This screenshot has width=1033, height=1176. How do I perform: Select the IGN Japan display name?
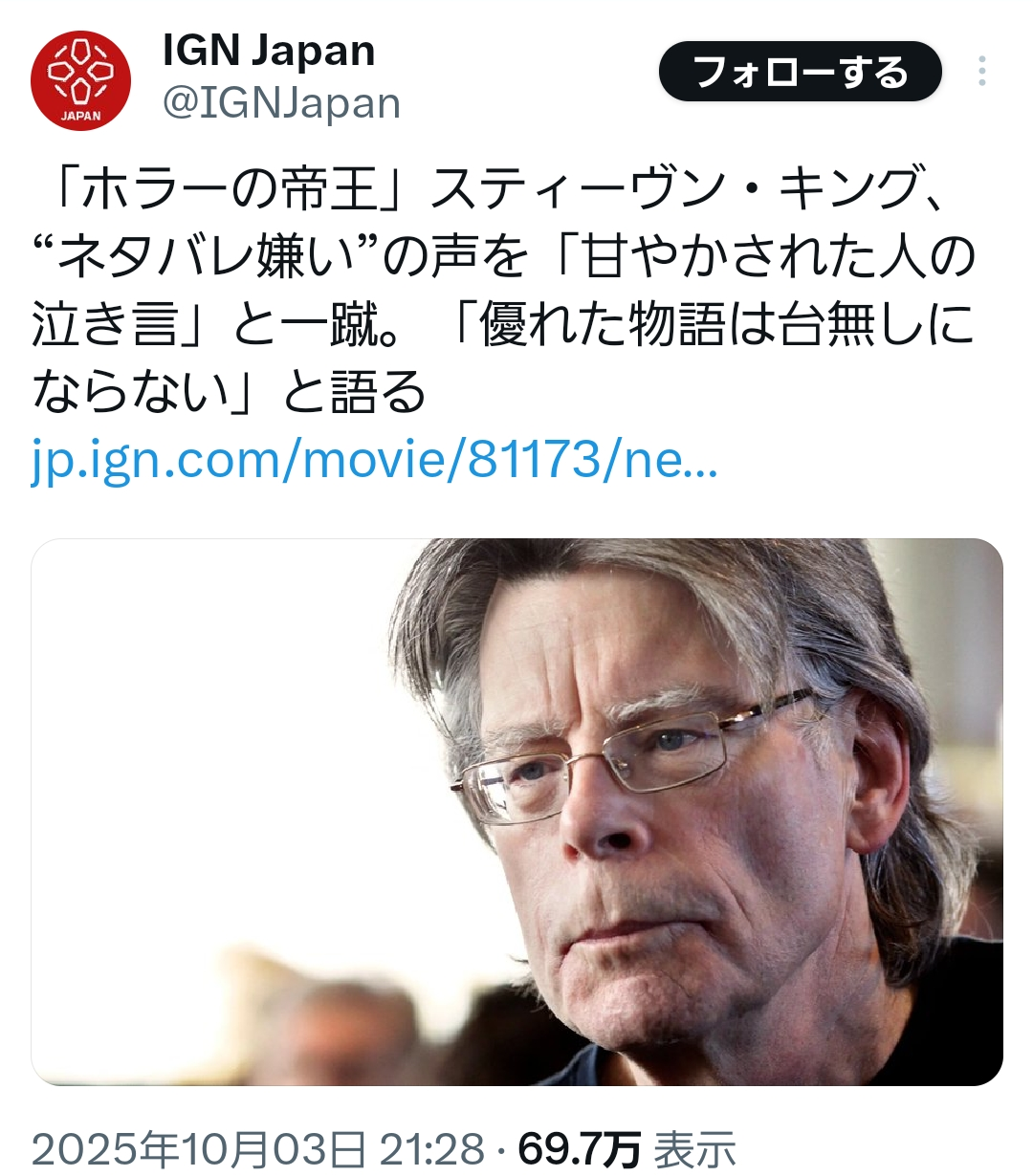click(x=269, y=51)
